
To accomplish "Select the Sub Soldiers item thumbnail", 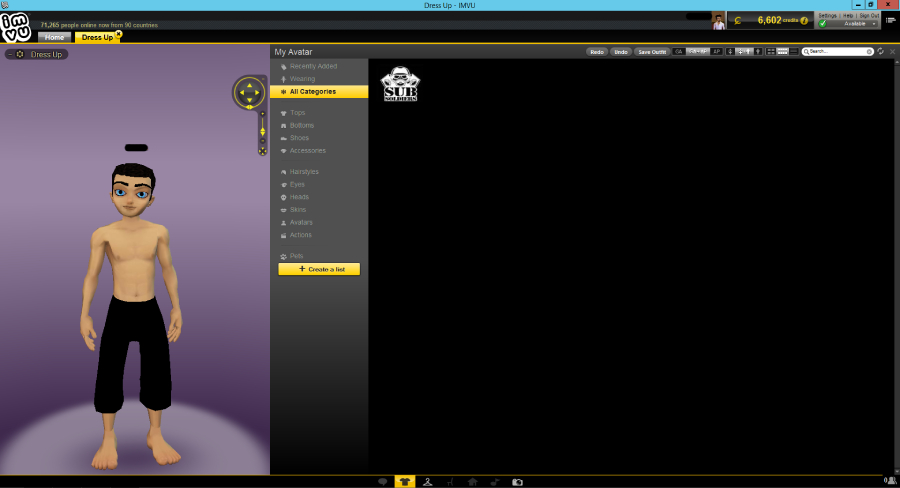I will point(400,84).
